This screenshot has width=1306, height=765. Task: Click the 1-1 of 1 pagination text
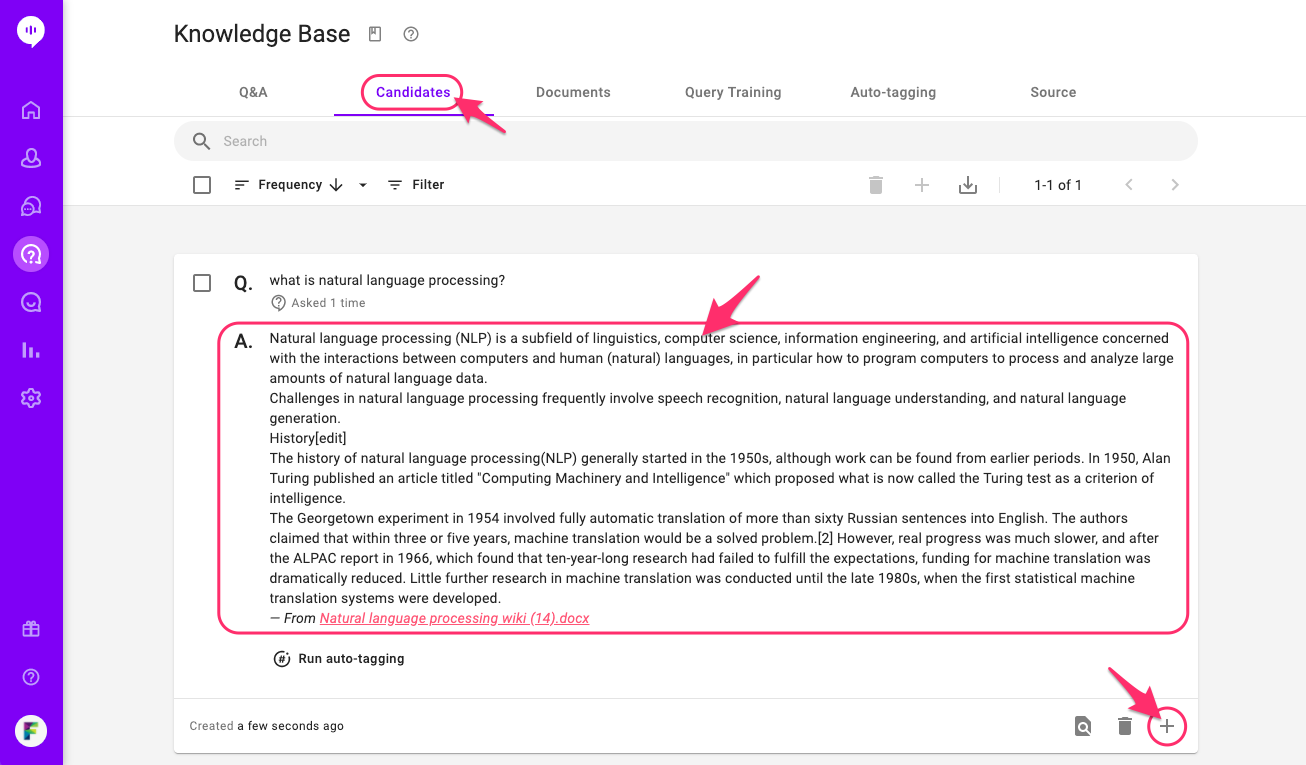tap(1058, 185)
